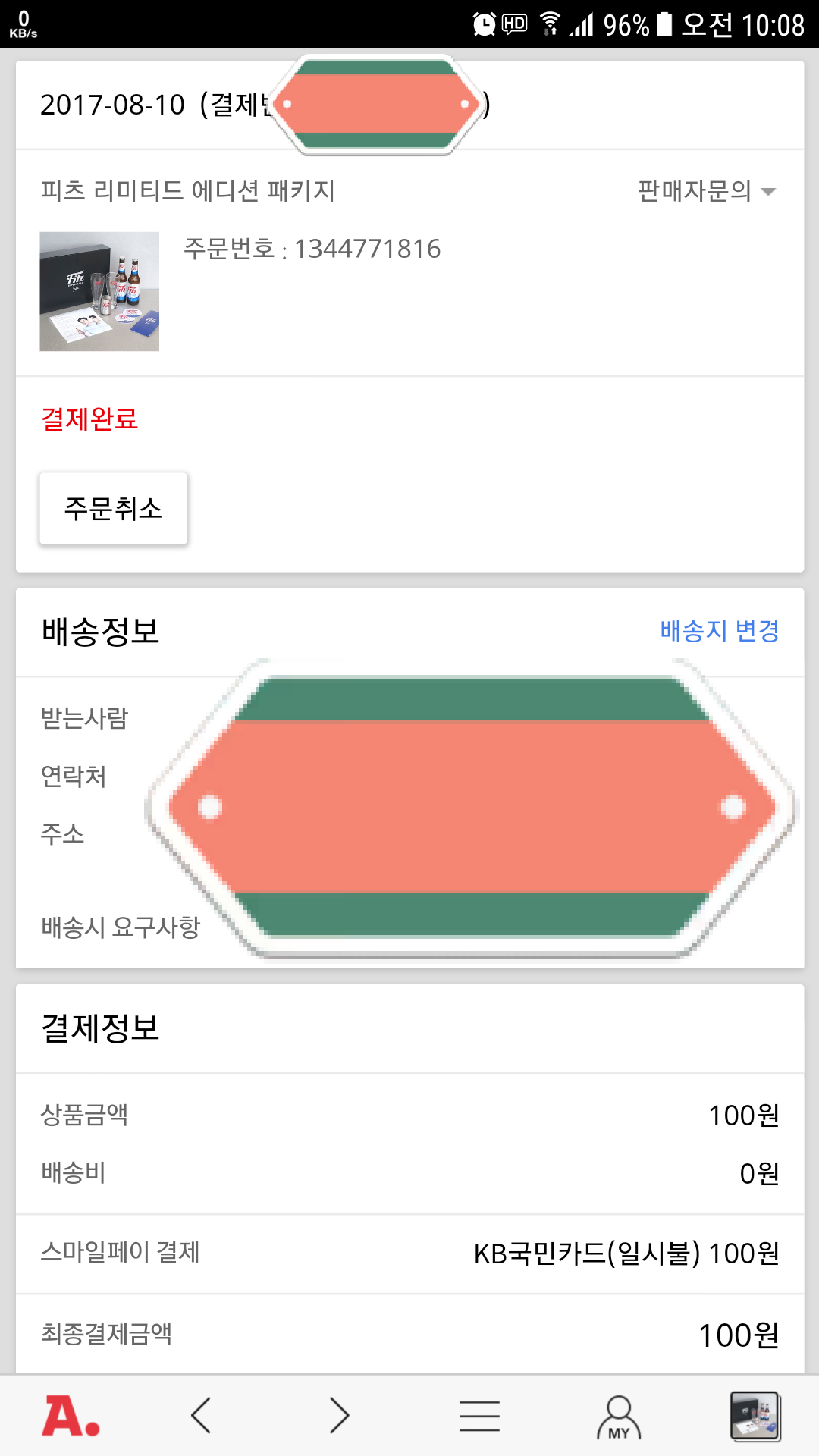819x1456 pixels.
Task: Open the hamburger menu icon
Action: pos(479,1416)
